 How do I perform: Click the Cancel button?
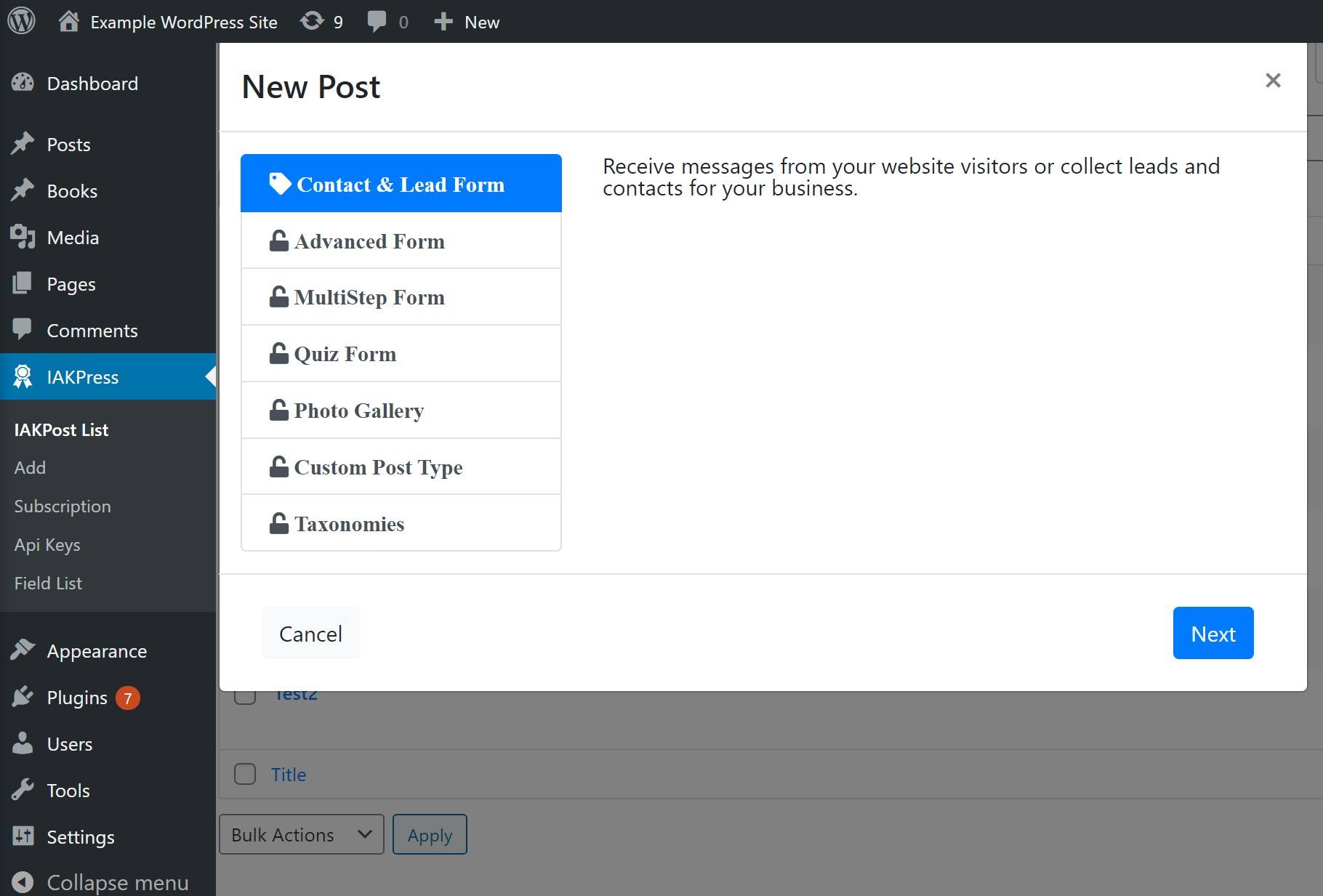pyautogui.click(x=310, y=633)
